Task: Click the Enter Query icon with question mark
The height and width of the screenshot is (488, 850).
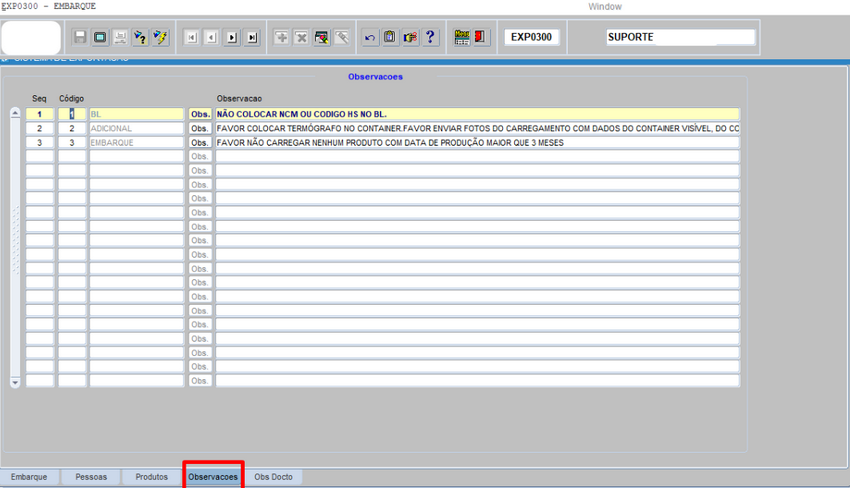Action: click(141, 37)
